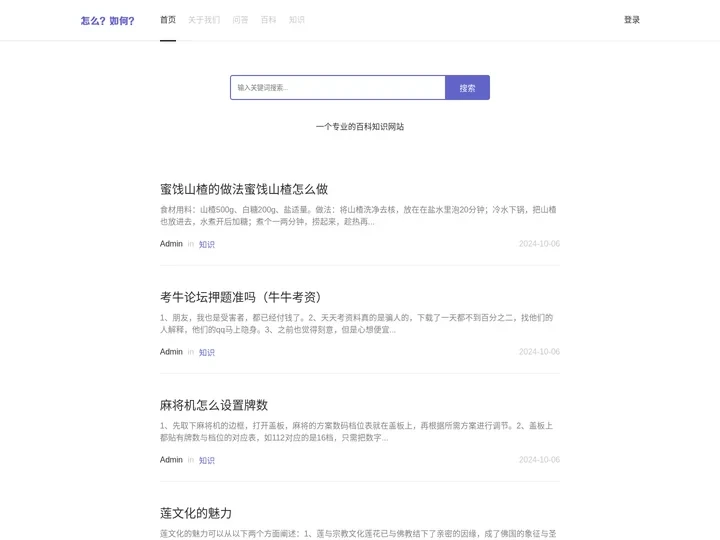Select the 首页 navigation tab

[168, 20]
